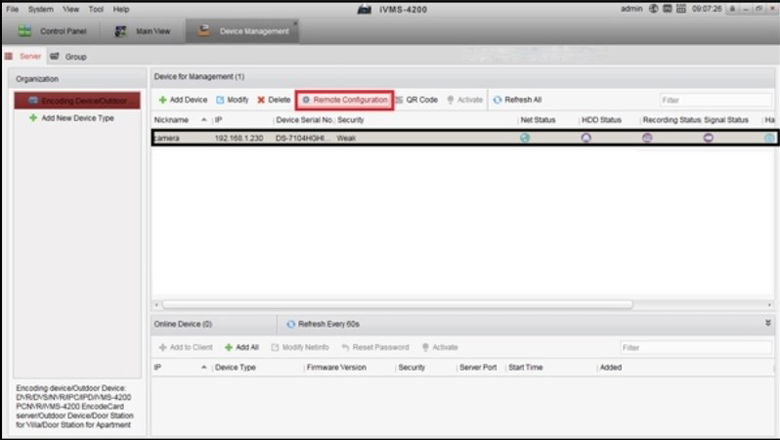Click the HDD Status icon for camera

586,138
